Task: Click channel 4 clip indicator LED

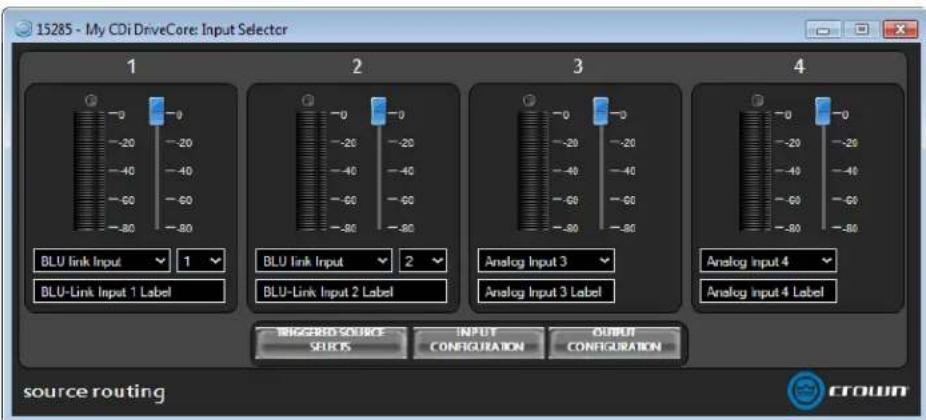Action: (758, 101)
